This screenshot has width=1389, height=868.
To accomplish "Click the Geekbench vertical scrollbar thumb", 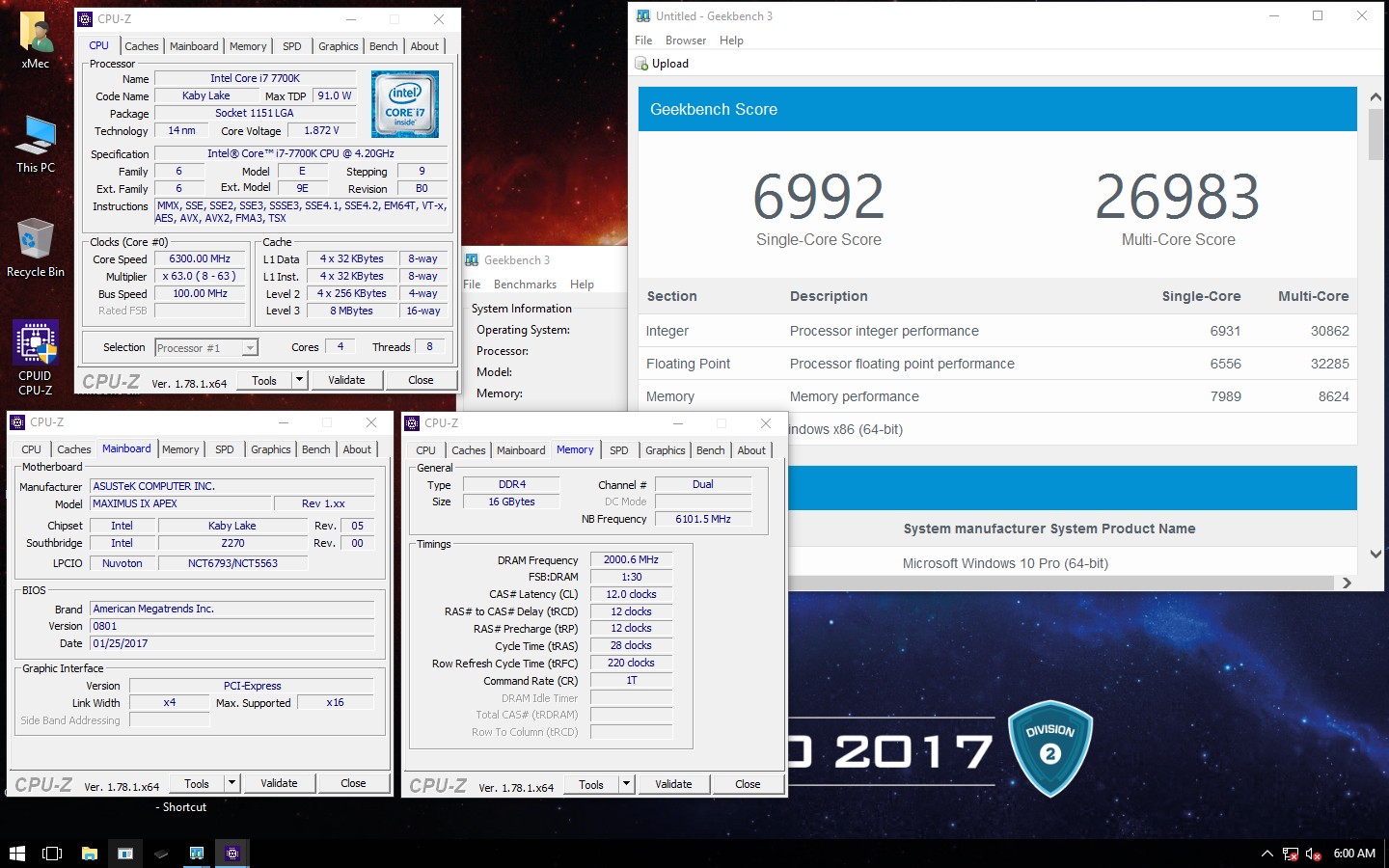I will pos(1375,133).
